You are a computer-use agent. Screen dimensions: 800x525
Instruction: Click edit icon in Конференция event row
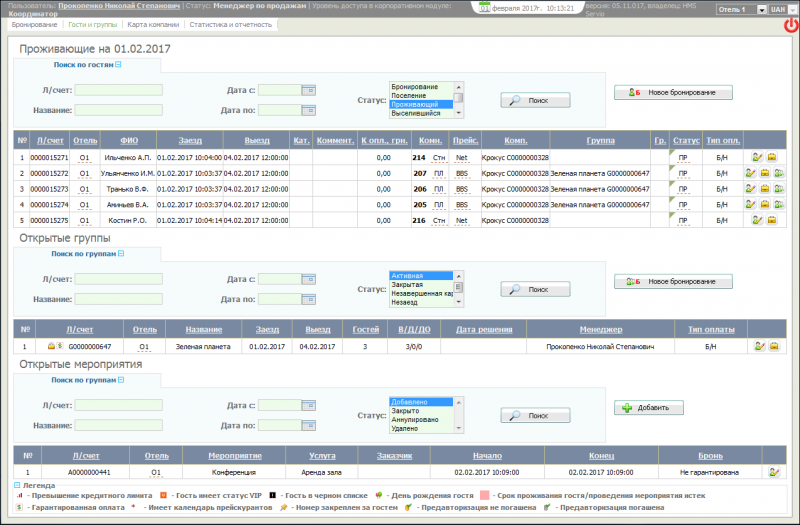(772, 472)
